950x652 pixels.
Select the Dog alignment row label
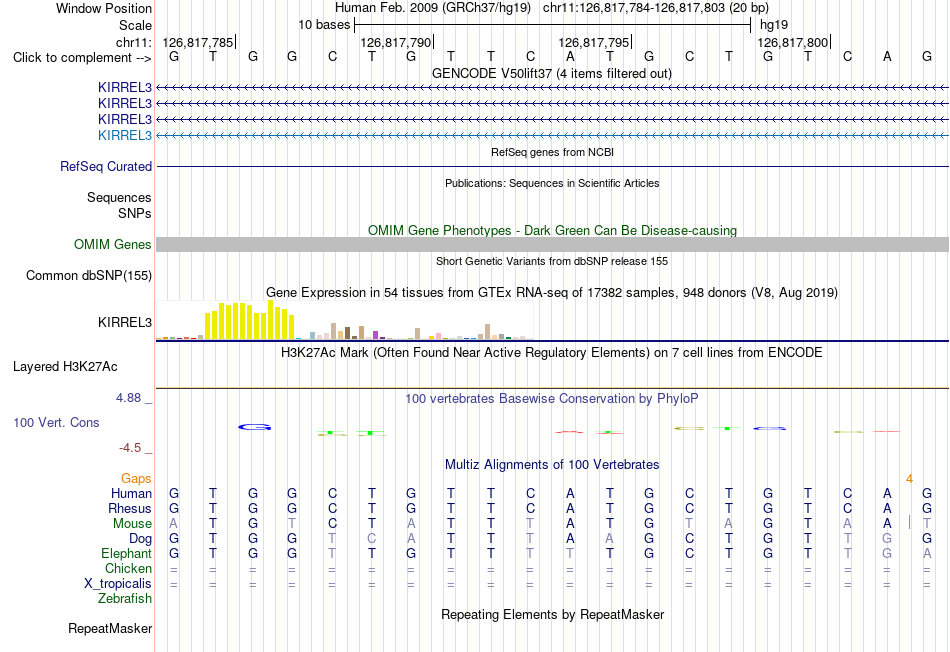[x=140, y=539]
